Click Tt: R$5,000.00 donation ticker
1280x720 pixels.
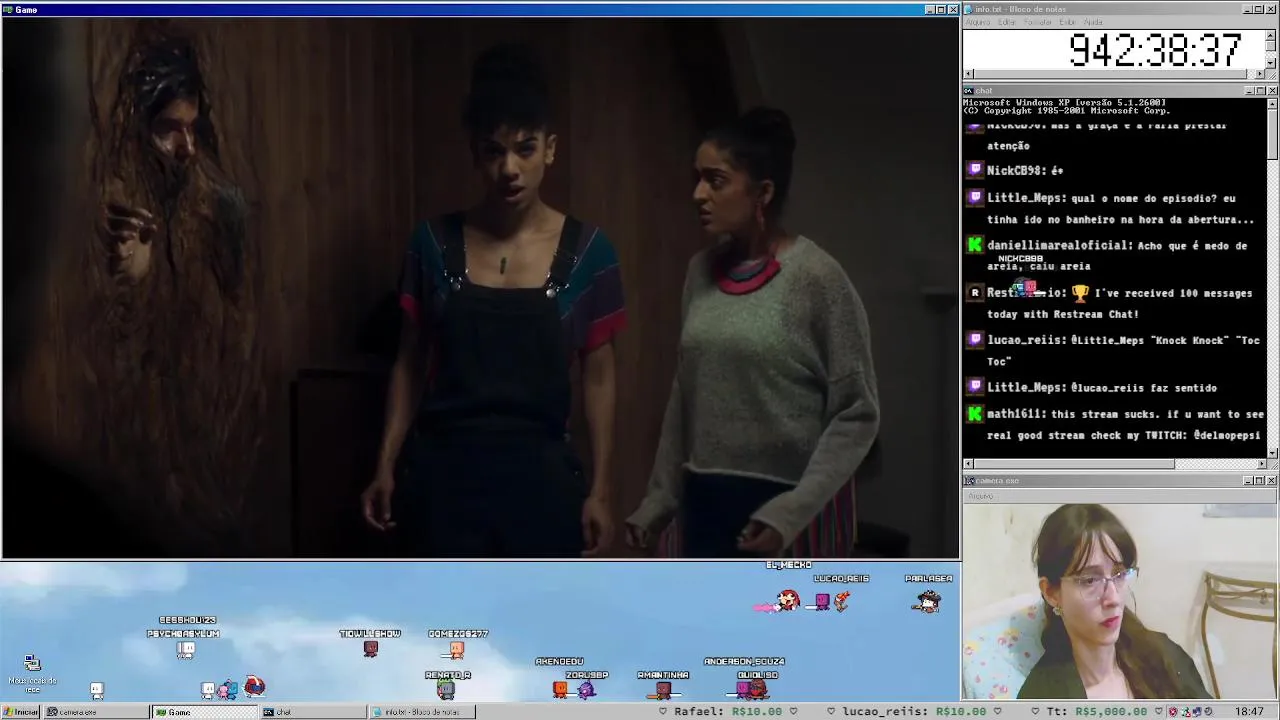click(x=1097, y=712)
